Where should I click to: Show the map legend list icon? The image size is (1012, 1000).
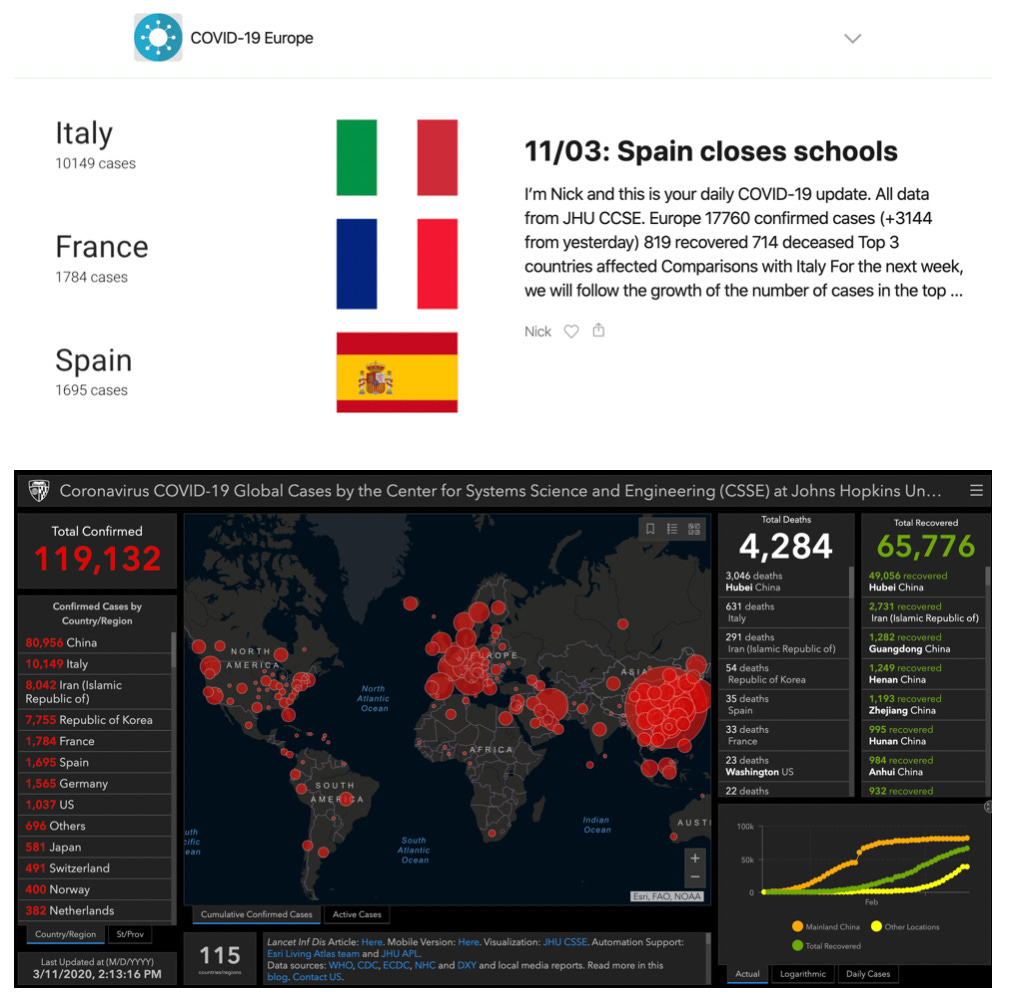672,529
